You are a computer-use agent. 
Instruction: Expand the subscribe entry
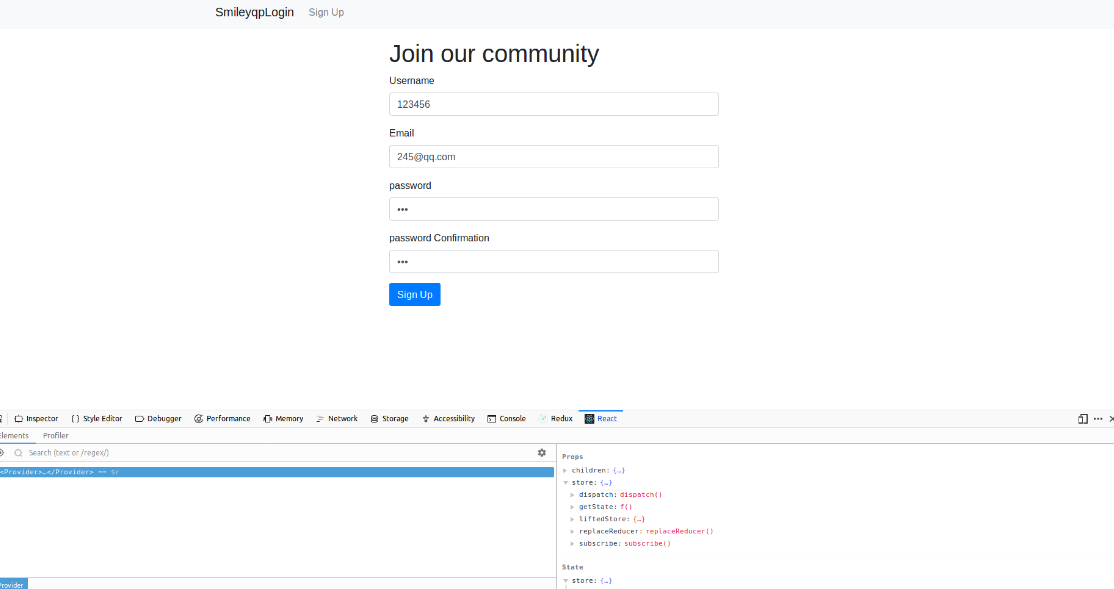pos(573,544)
